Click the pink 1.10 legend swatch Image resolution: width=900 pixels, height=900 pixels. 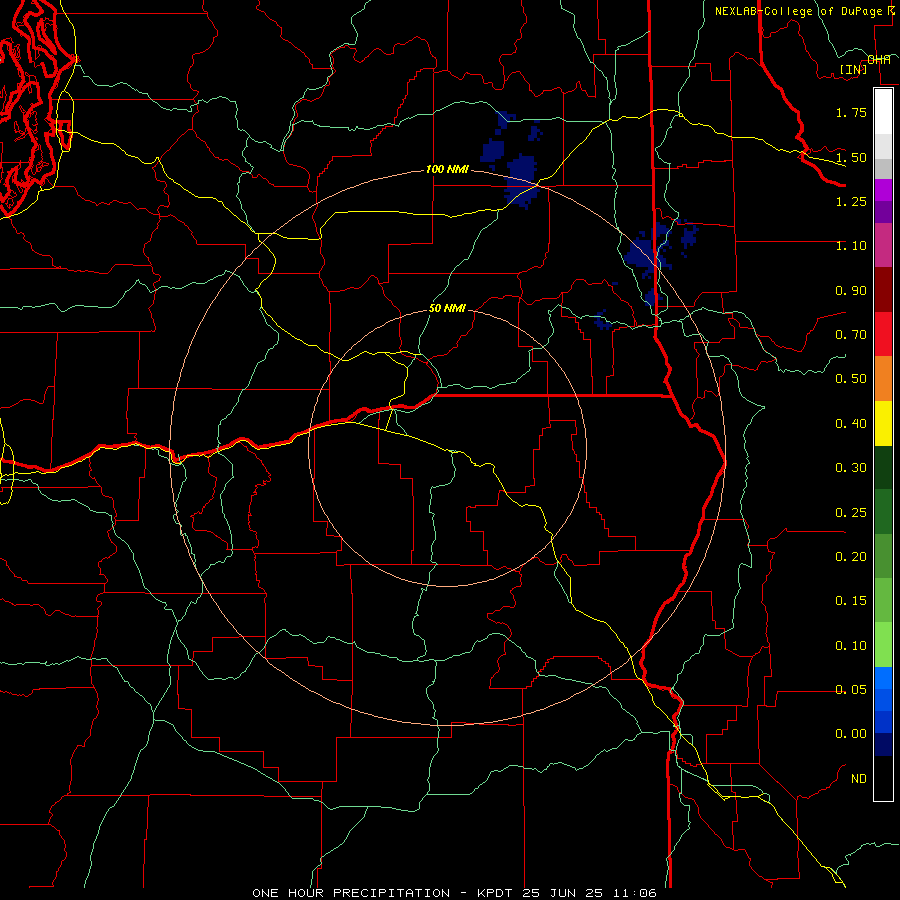click(883, 246)
